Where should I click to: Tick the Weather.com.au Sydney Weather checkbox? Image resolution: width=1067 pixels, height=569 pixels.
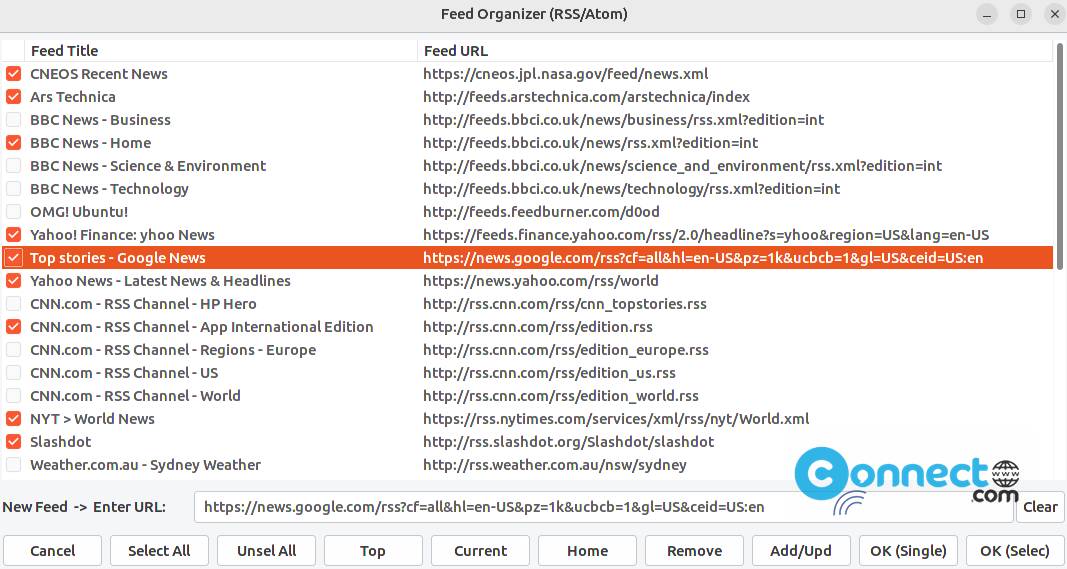coord(14,465)
